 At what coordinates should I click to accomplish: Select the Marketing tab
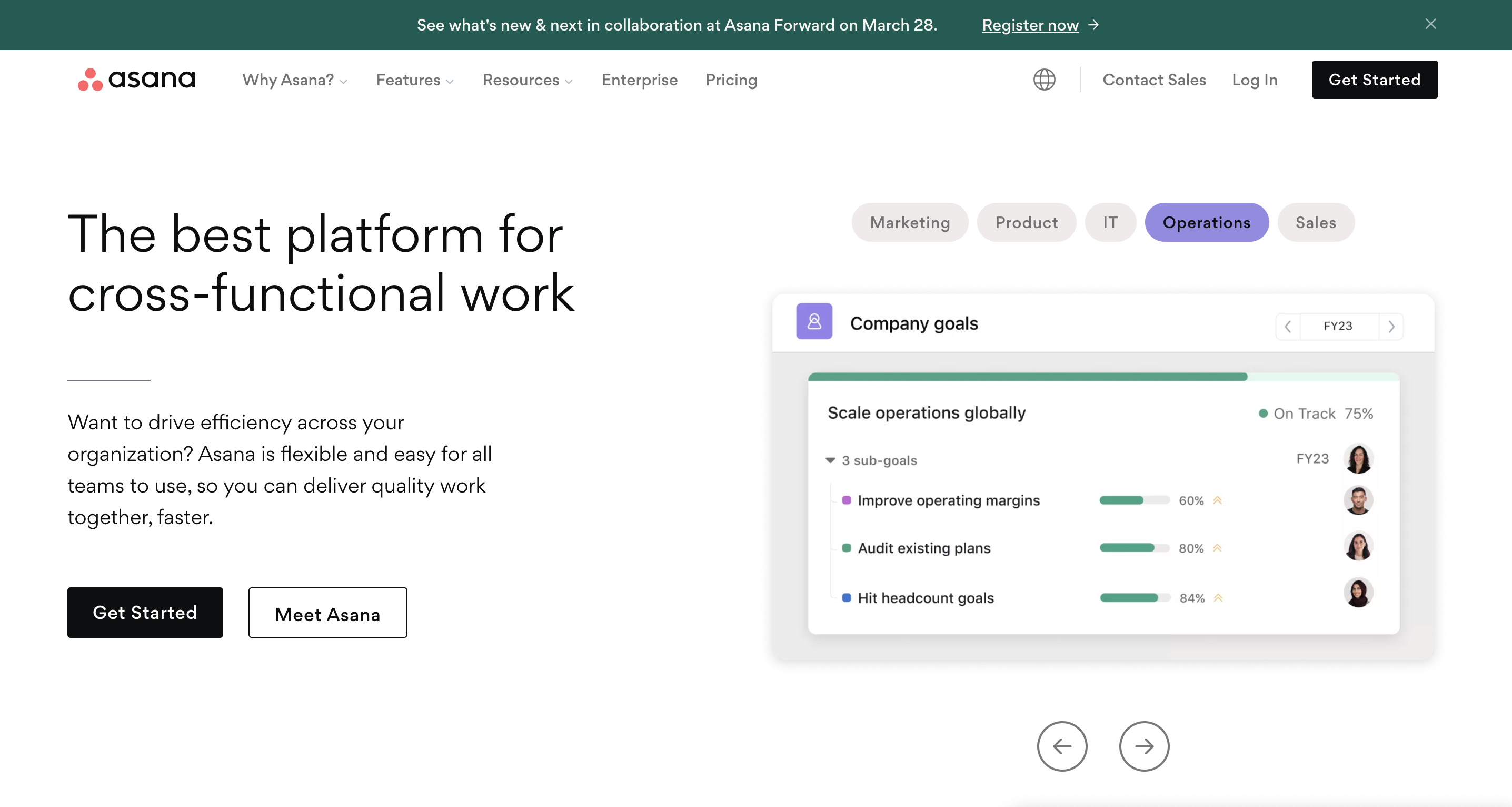909,222
